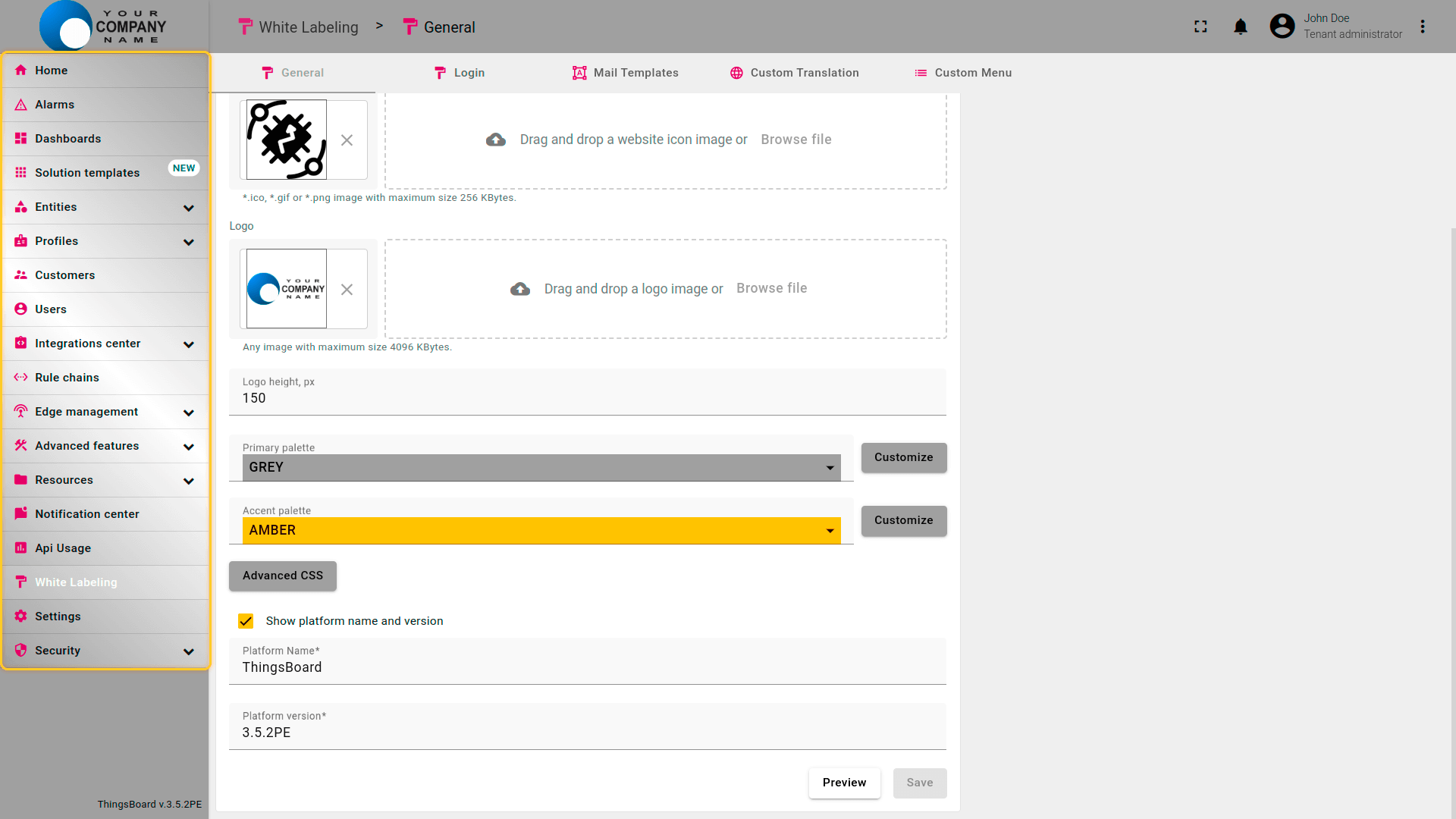Switch to the Mail Templates tab
This screenshot has width=1456, height=819.
[626, 73]
